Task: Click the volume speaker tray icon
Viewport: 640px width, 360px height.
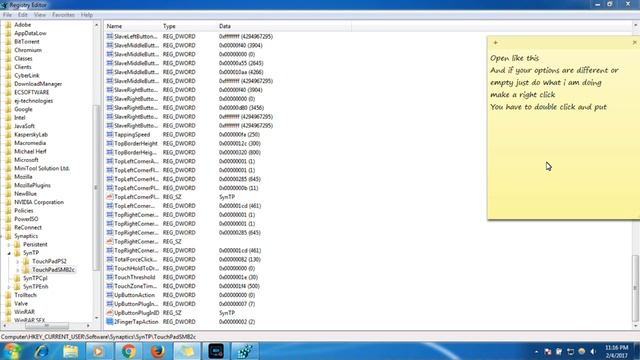Action: pos(593,351)
